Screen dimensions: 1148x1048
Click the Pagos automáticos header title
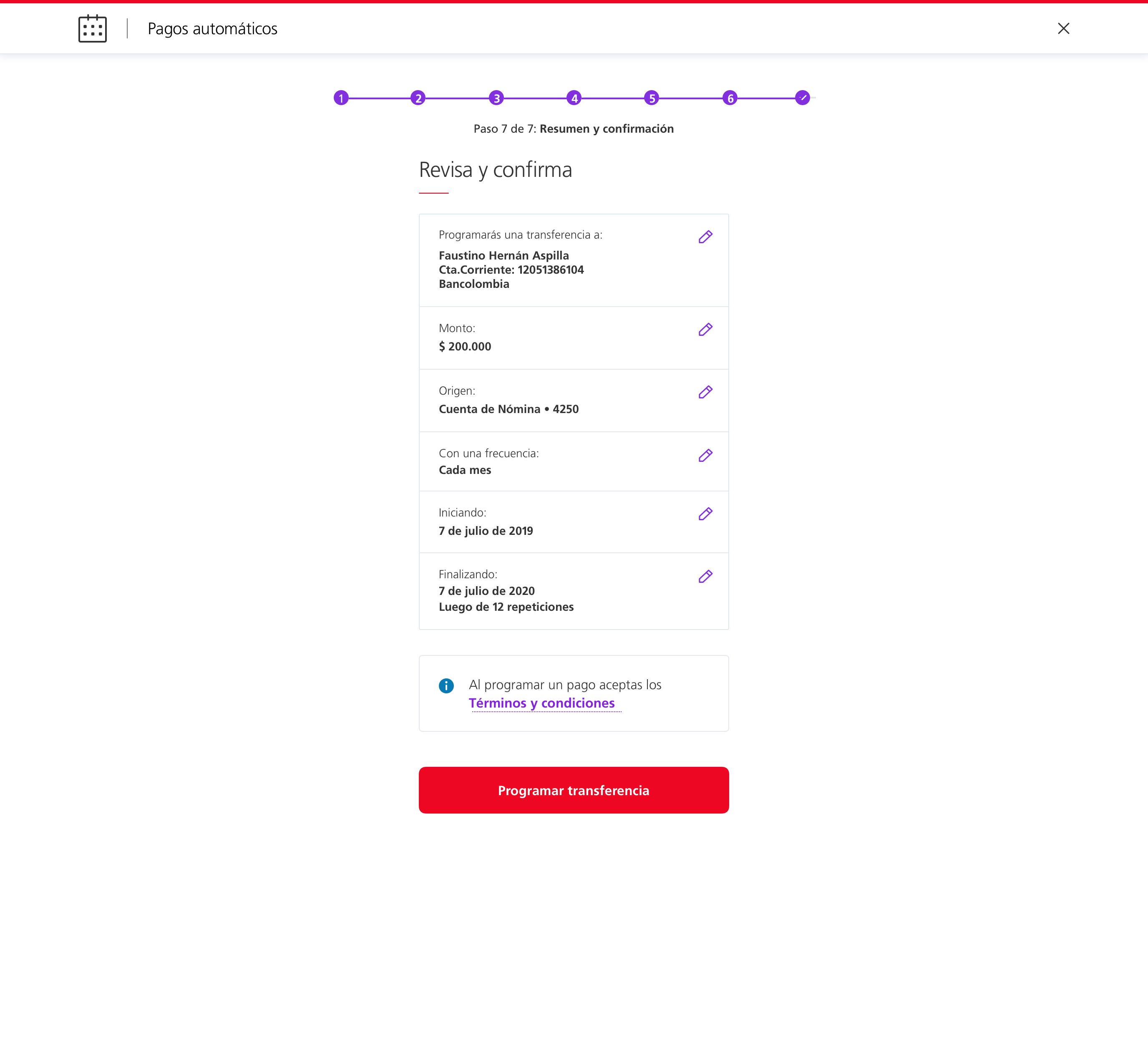coord(212,29)
